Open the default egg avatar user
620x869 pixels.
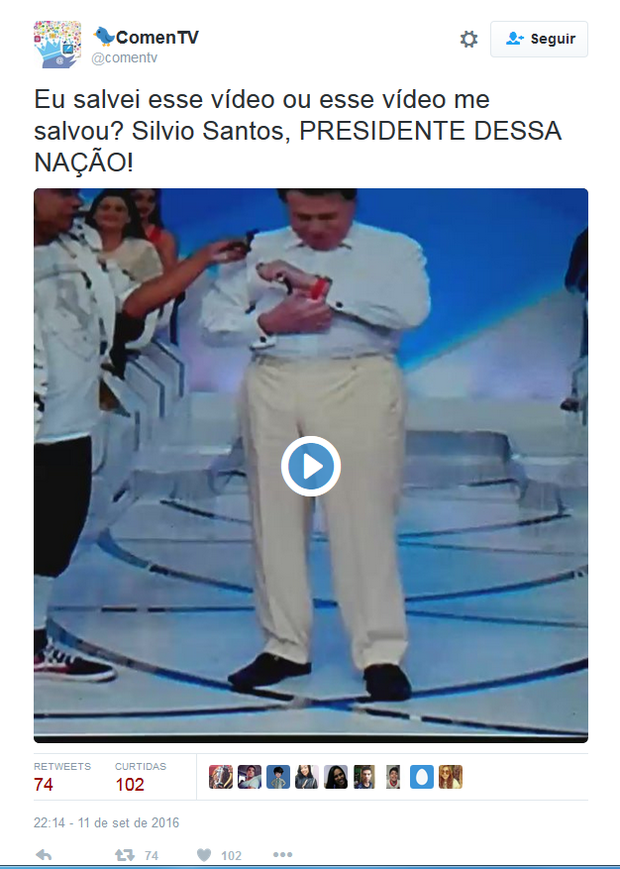(422, 777)
